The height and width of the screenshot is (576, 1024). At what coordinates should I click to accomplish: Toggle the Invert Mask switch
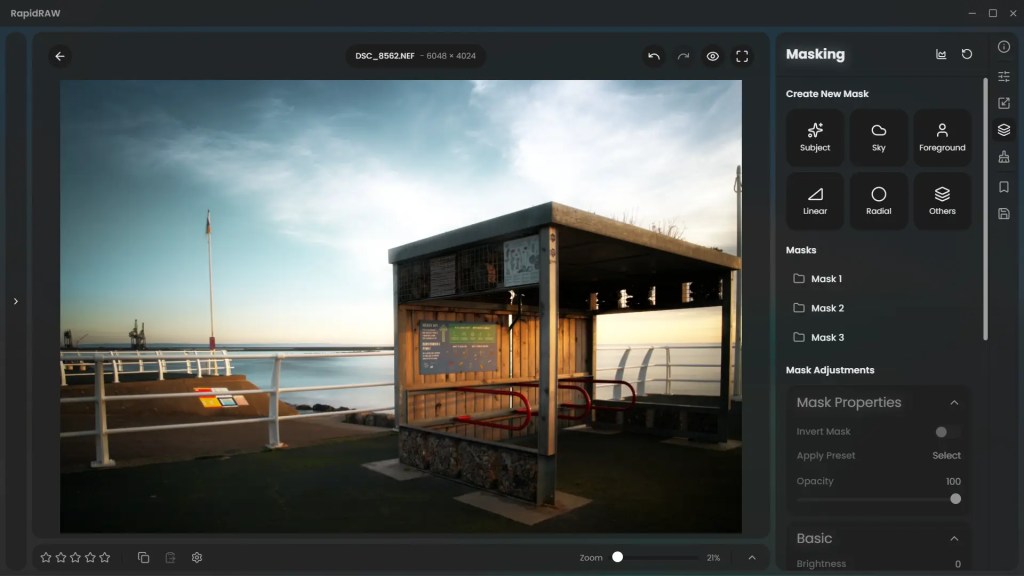pyautogui.click(x=946, y=432)
